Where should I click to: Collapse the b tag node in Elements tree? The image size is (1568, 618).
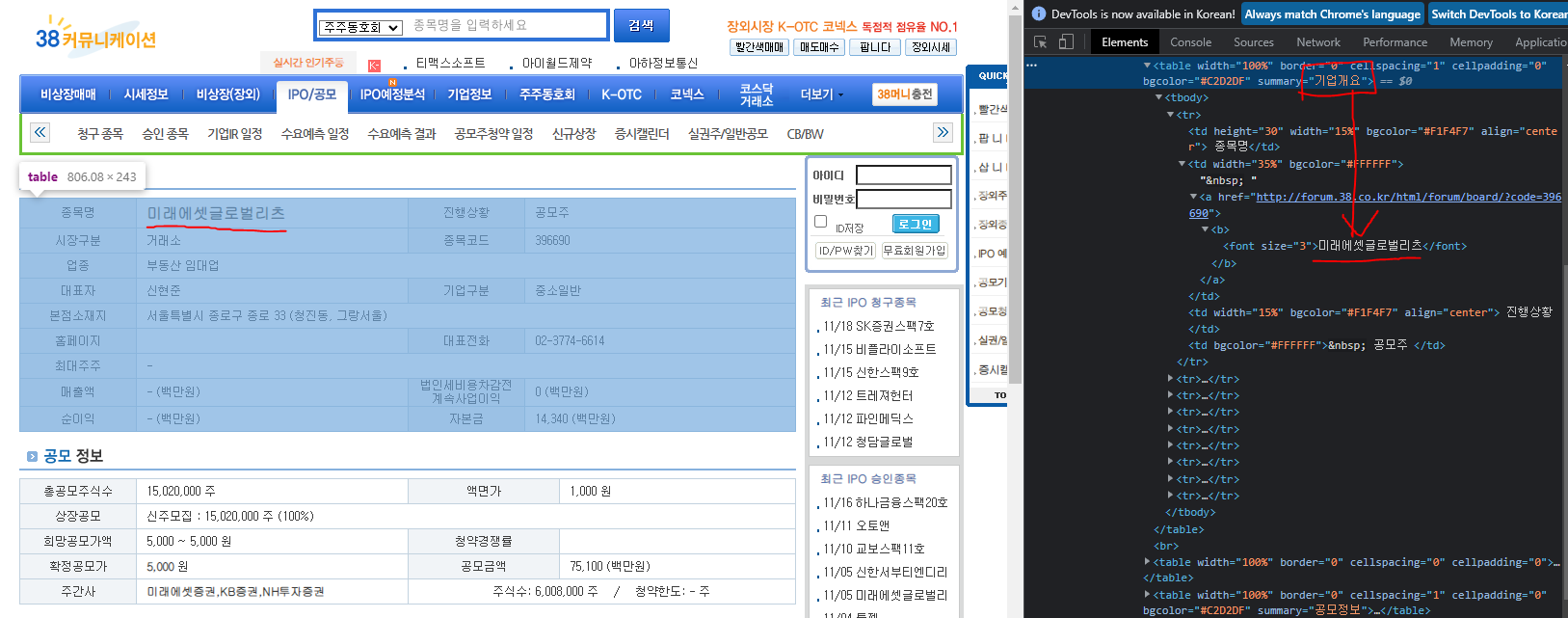pyautogui.click(x=1205, y=229)
